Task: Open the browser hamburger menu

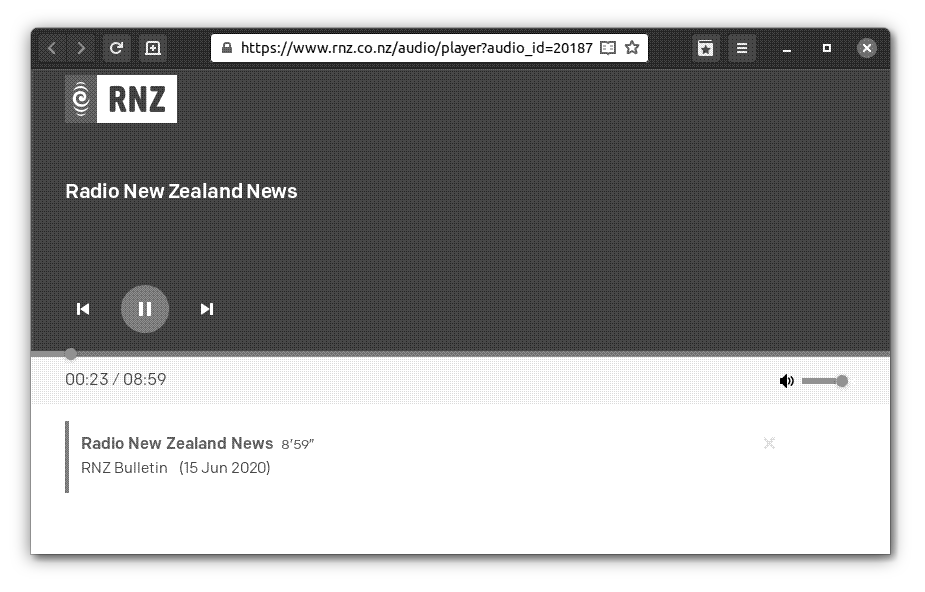Action: pos(742,48)
